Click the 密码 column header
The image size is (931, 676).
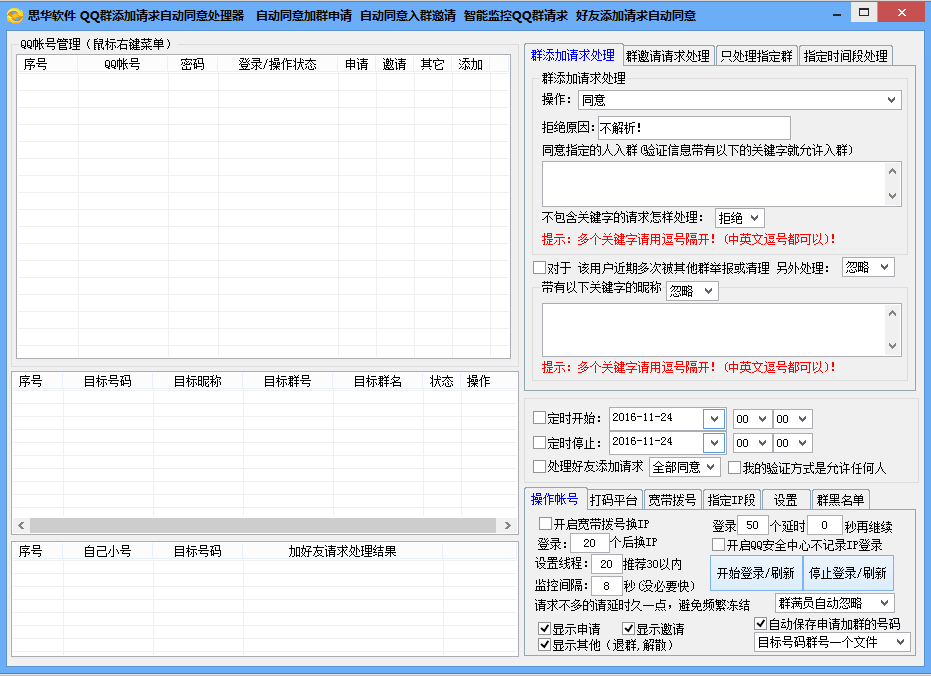click(193, 64)
